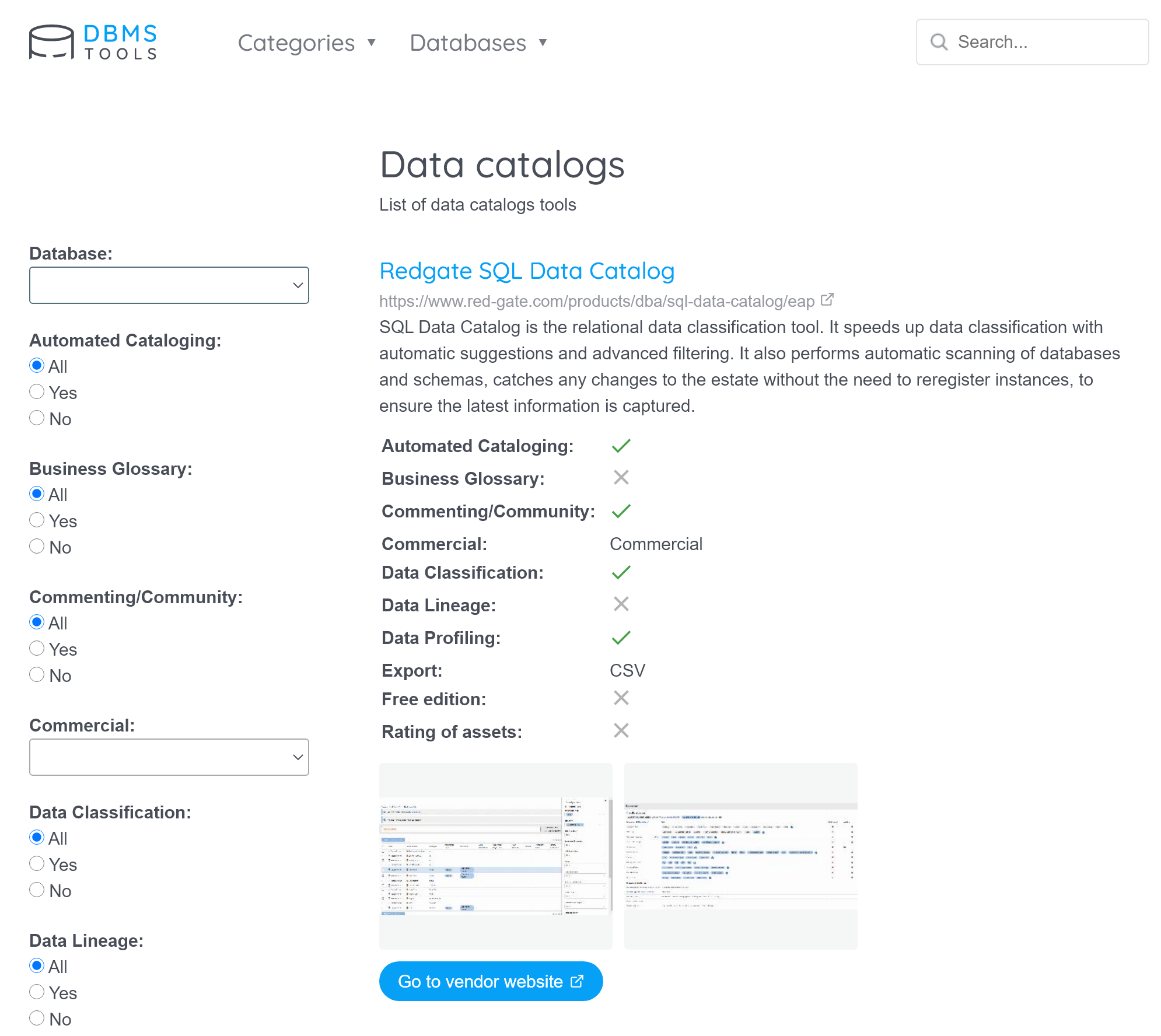Click Data Profiling green checkmark
Screen dimensions: 1161x1036
coord(621,638)
